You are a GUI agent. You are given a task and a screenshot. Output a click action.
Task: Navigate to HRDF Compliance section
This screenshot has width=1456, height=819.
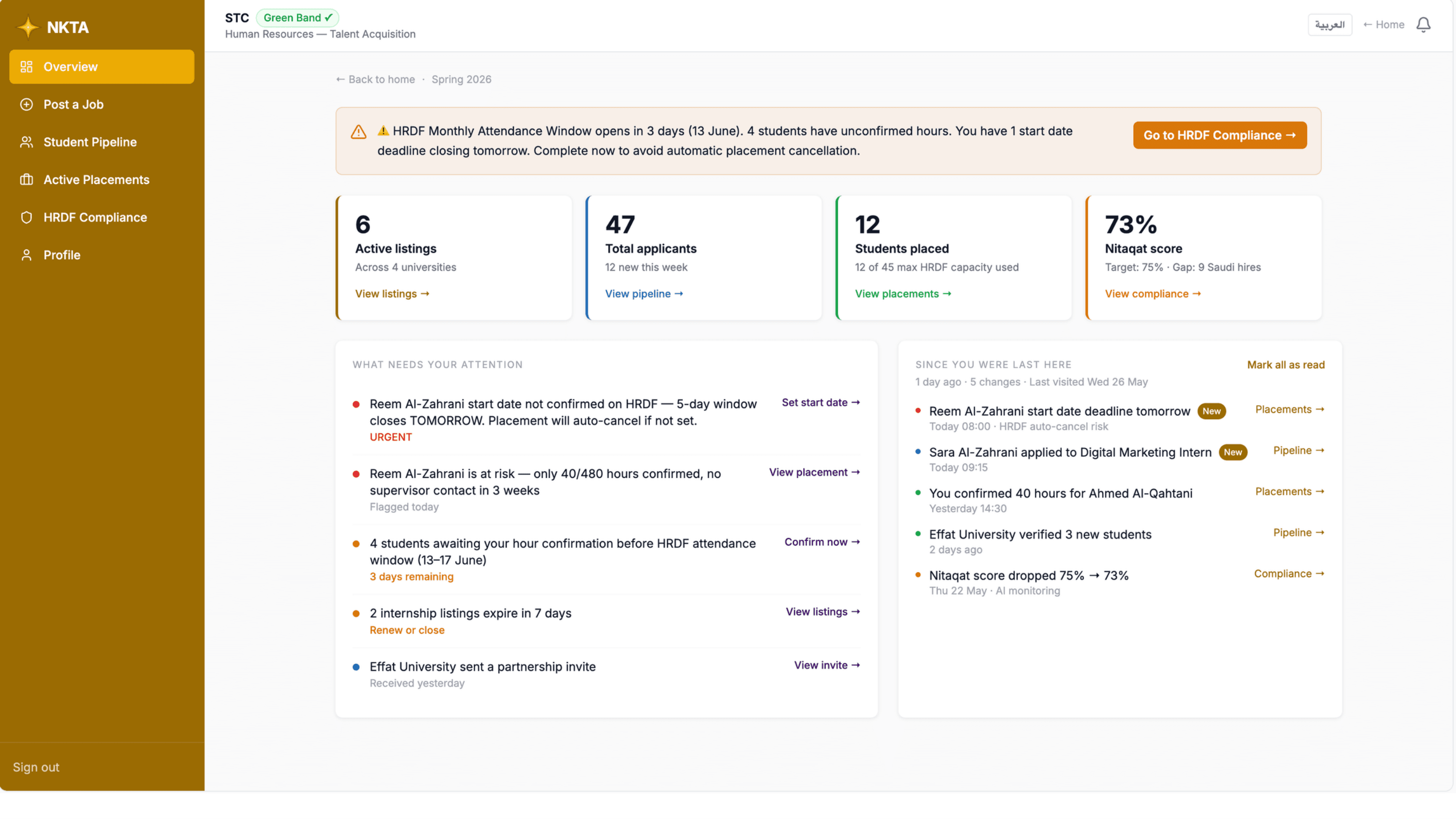(102, 218)
